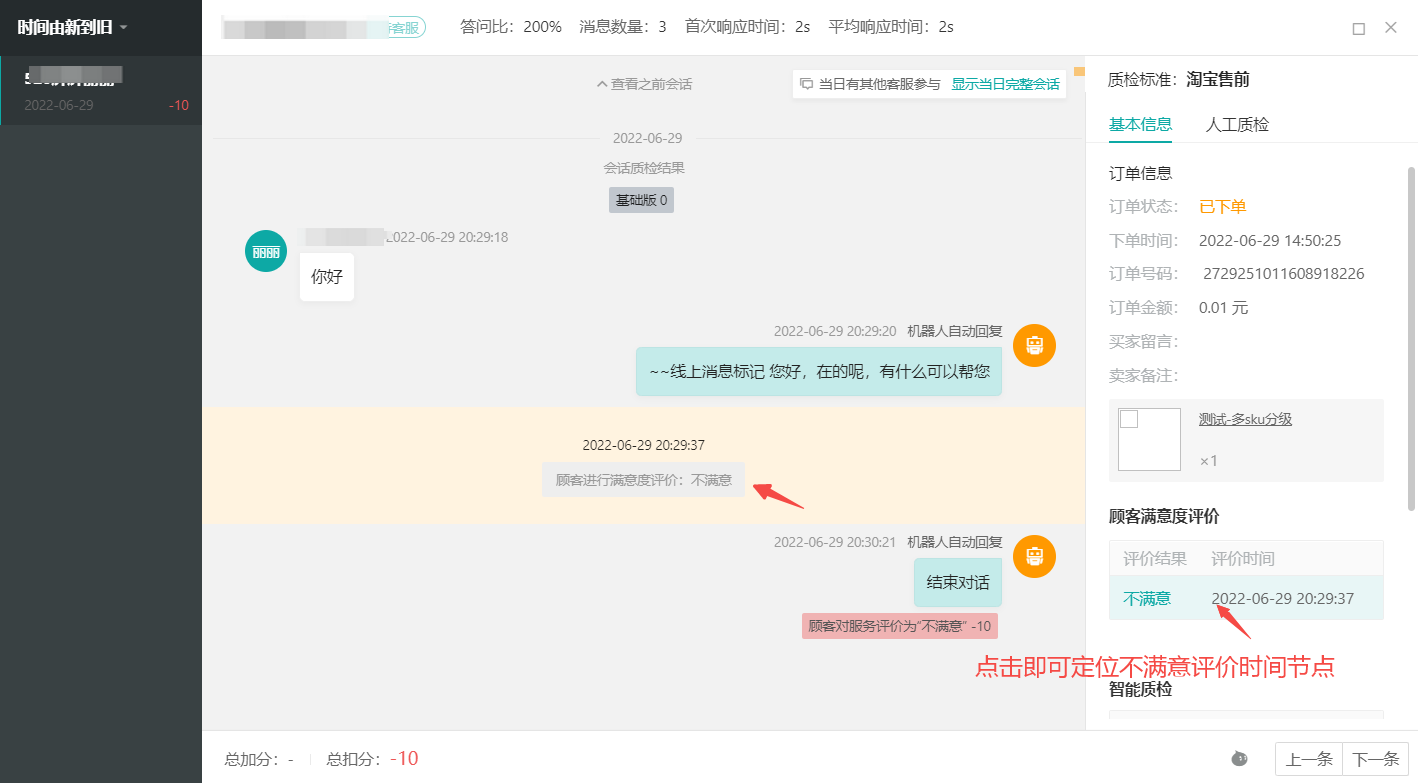Image resolution: width=1418 pixels, height=783 pixels.
Task: Click evaluation time 2022-06-29 20:29:37 in table
Action: click(1282, 599)
